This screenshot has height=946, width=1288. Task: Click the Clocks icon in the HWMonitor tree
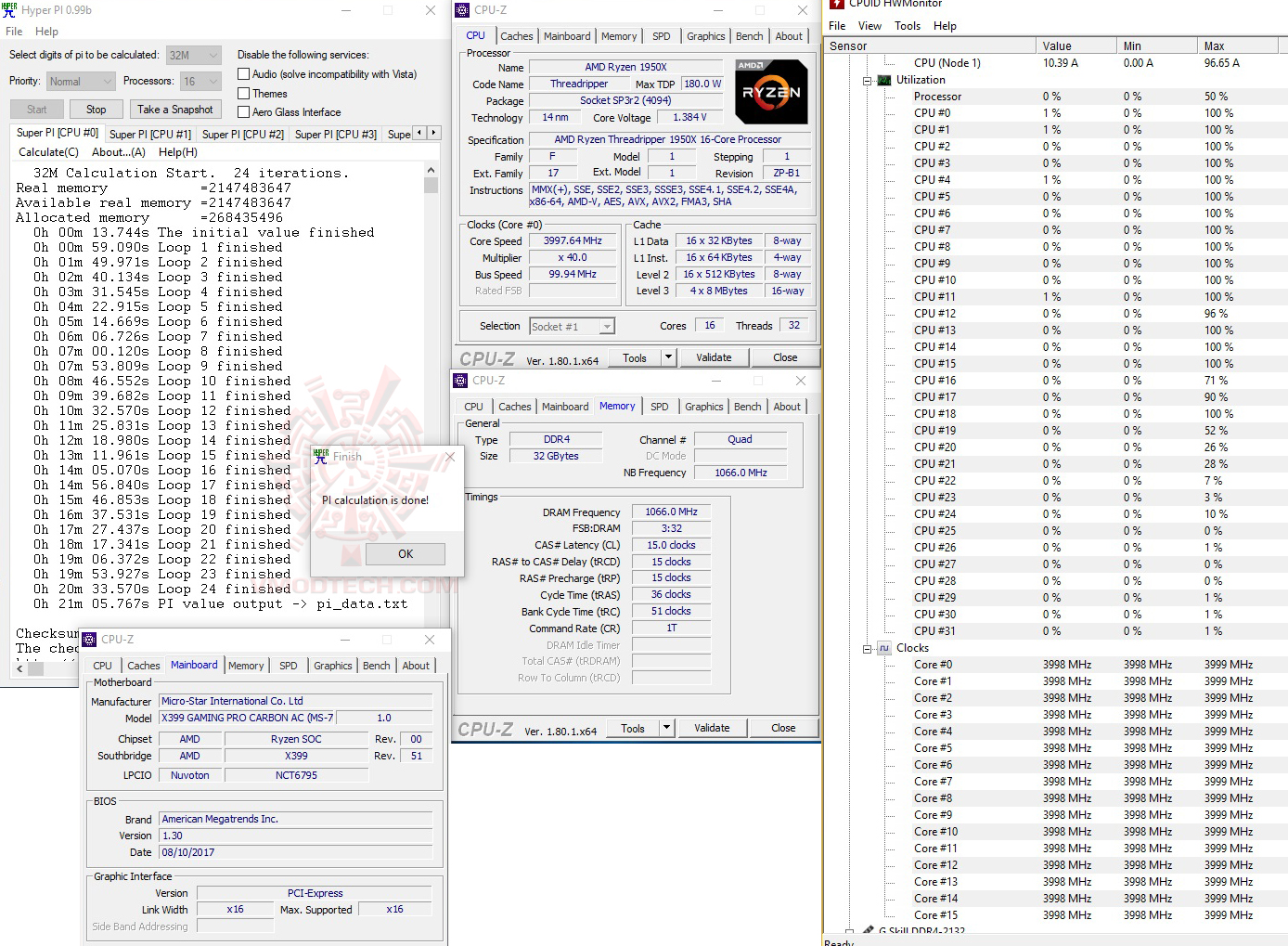pos(884,648)
